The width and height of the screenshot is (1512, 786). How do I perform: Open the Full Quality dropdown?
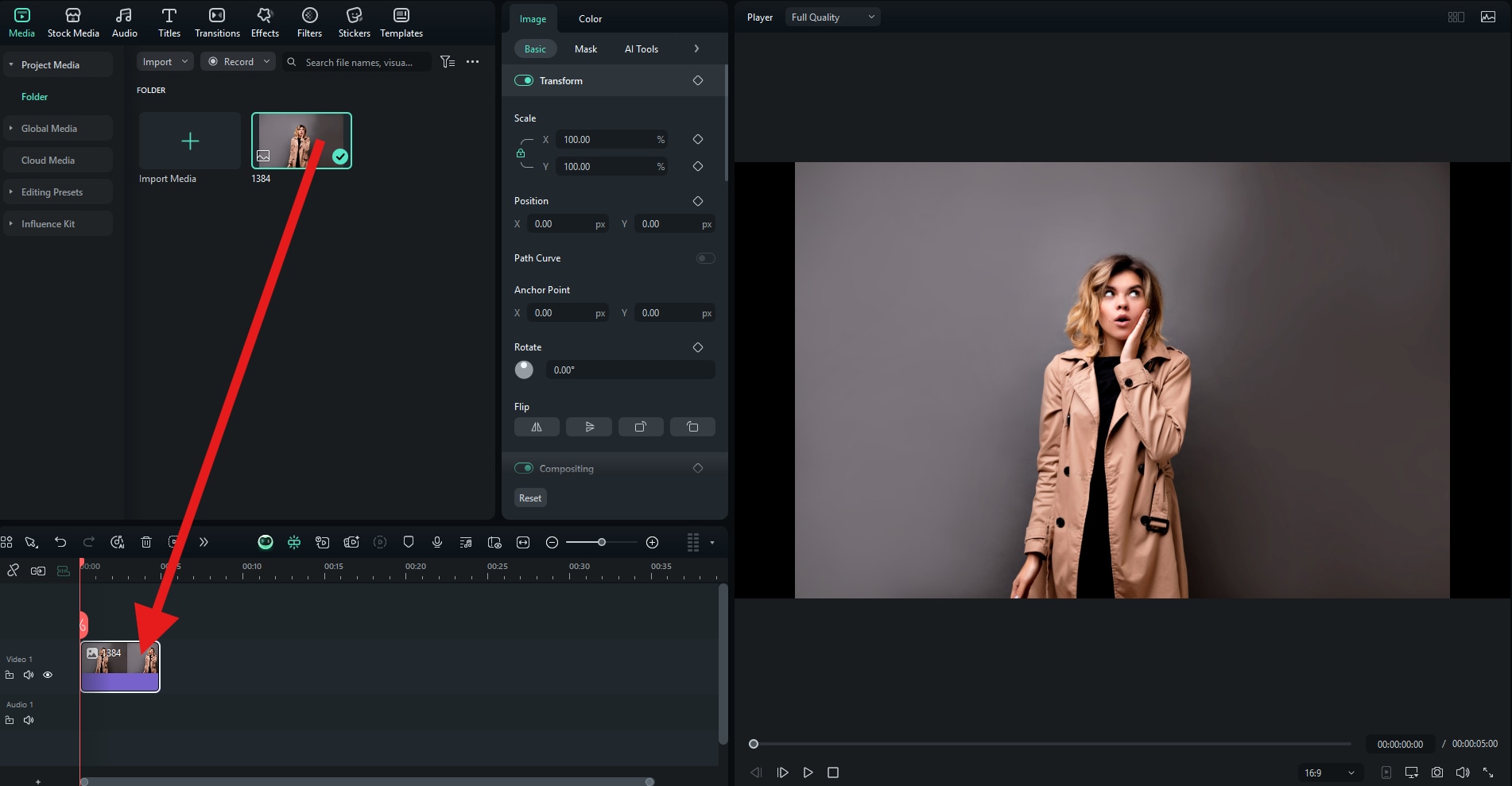tap(832, 17)
